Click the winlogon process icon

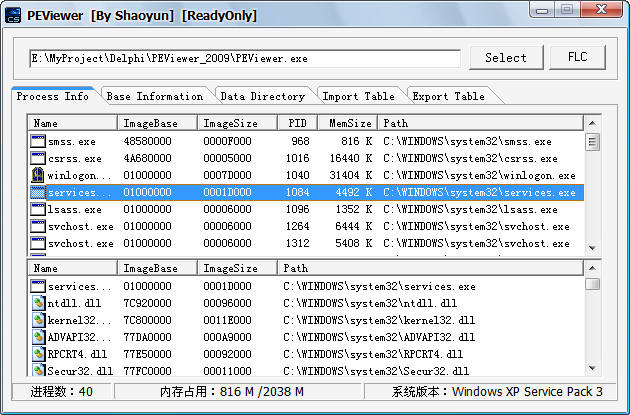38,175
